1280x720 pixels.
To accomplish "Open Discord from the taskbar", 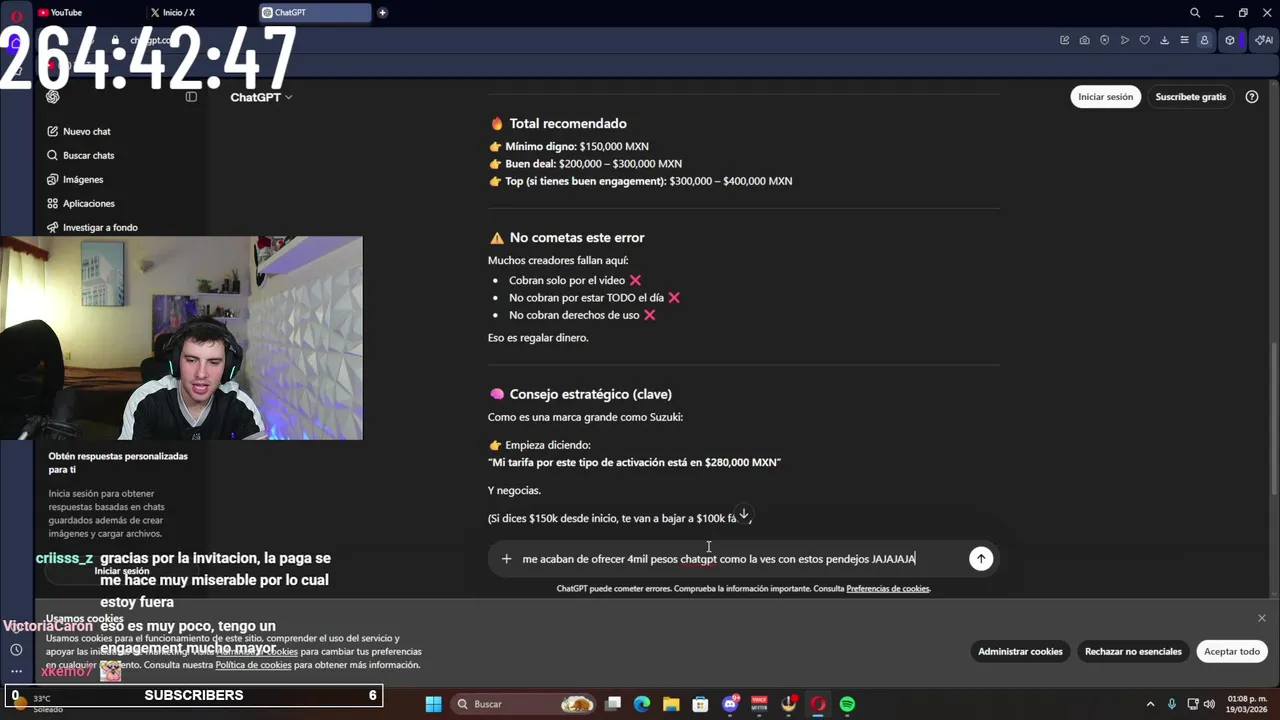I will (730, 704).
